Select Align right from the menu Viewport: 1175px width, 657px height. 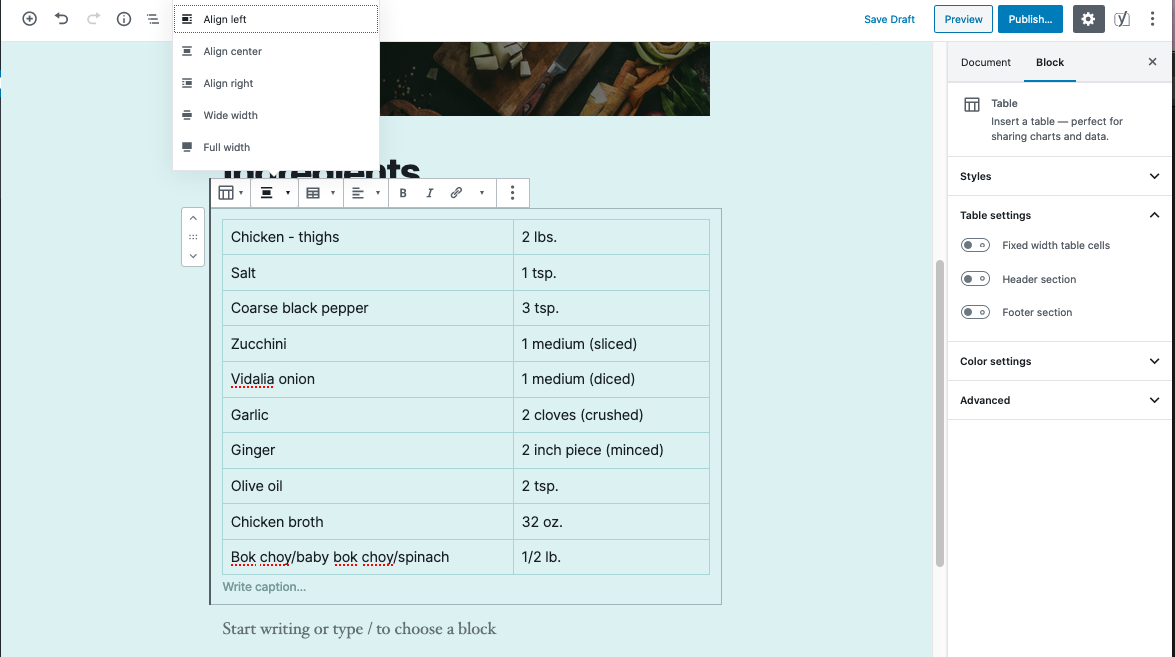click(276, 83)
